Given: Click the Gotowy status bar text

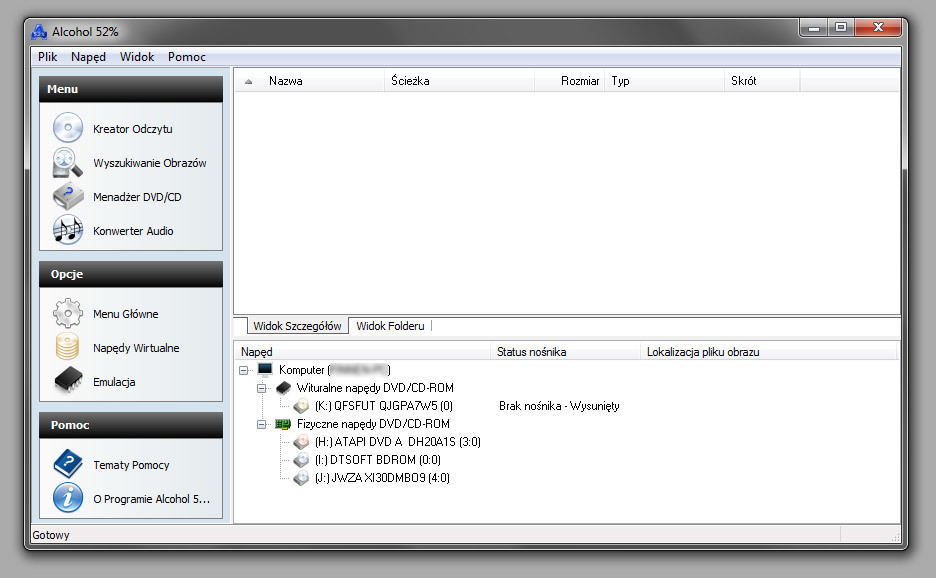Looking at the screenshot, I should click(51, 535).
